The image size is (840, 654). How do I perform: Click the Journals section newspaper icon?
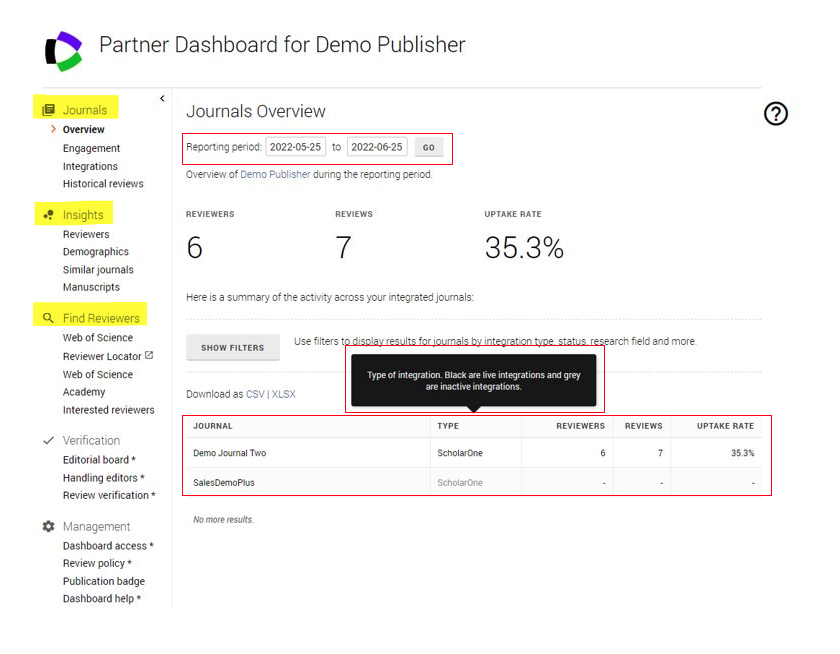pyautogui.click(x=49, y=110)
